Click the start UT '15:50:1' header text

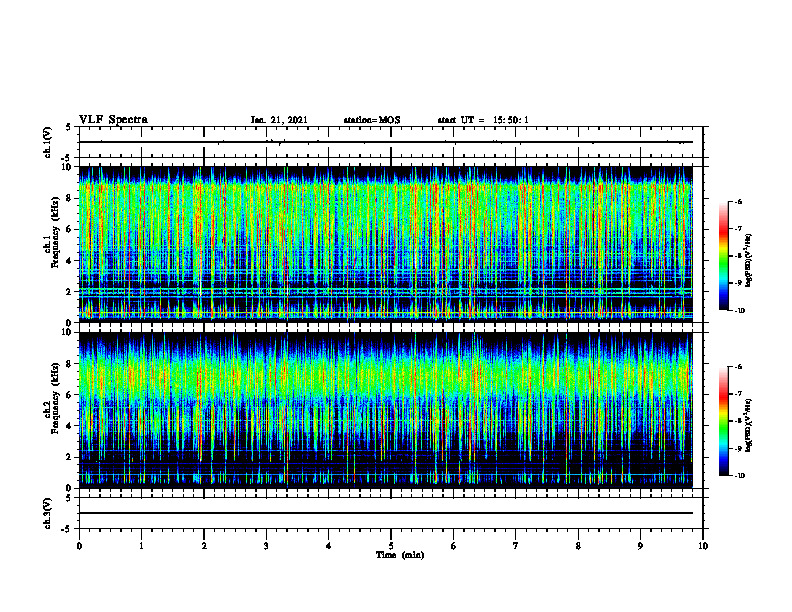click(x=511, y=120)
